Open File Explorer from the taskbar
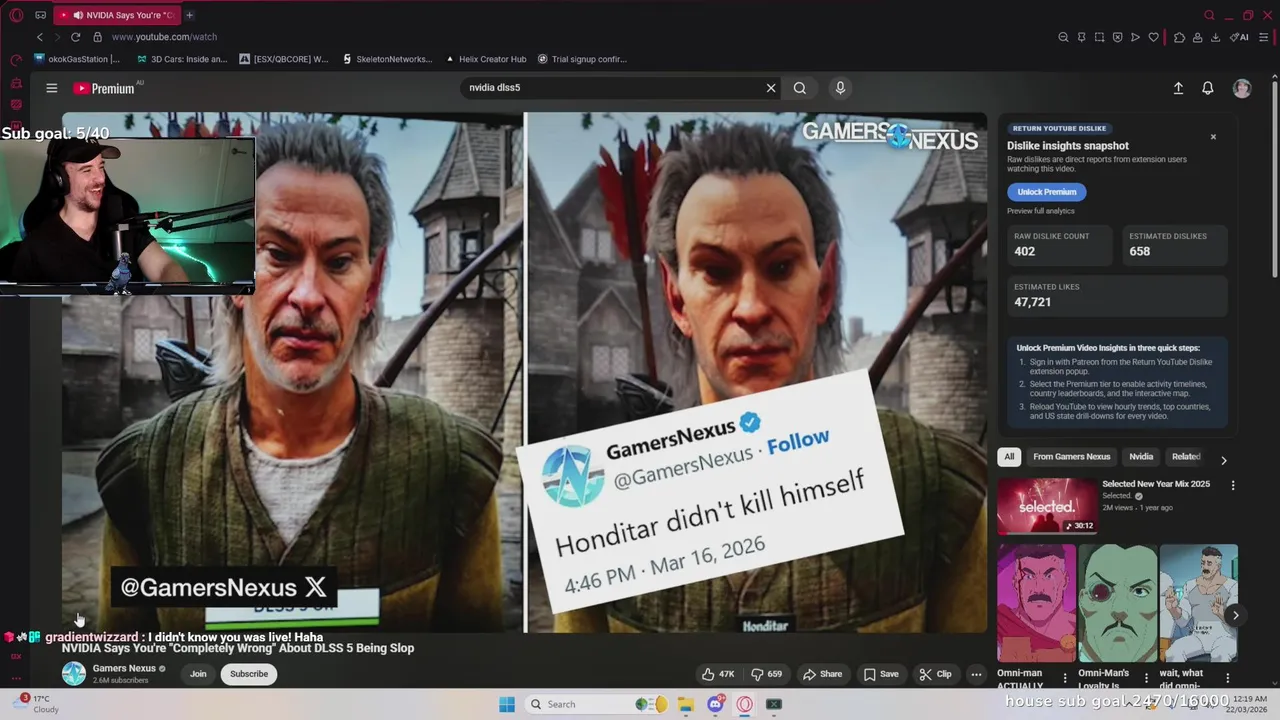Viewport: 1280px width, 720px height. [686, 704]
